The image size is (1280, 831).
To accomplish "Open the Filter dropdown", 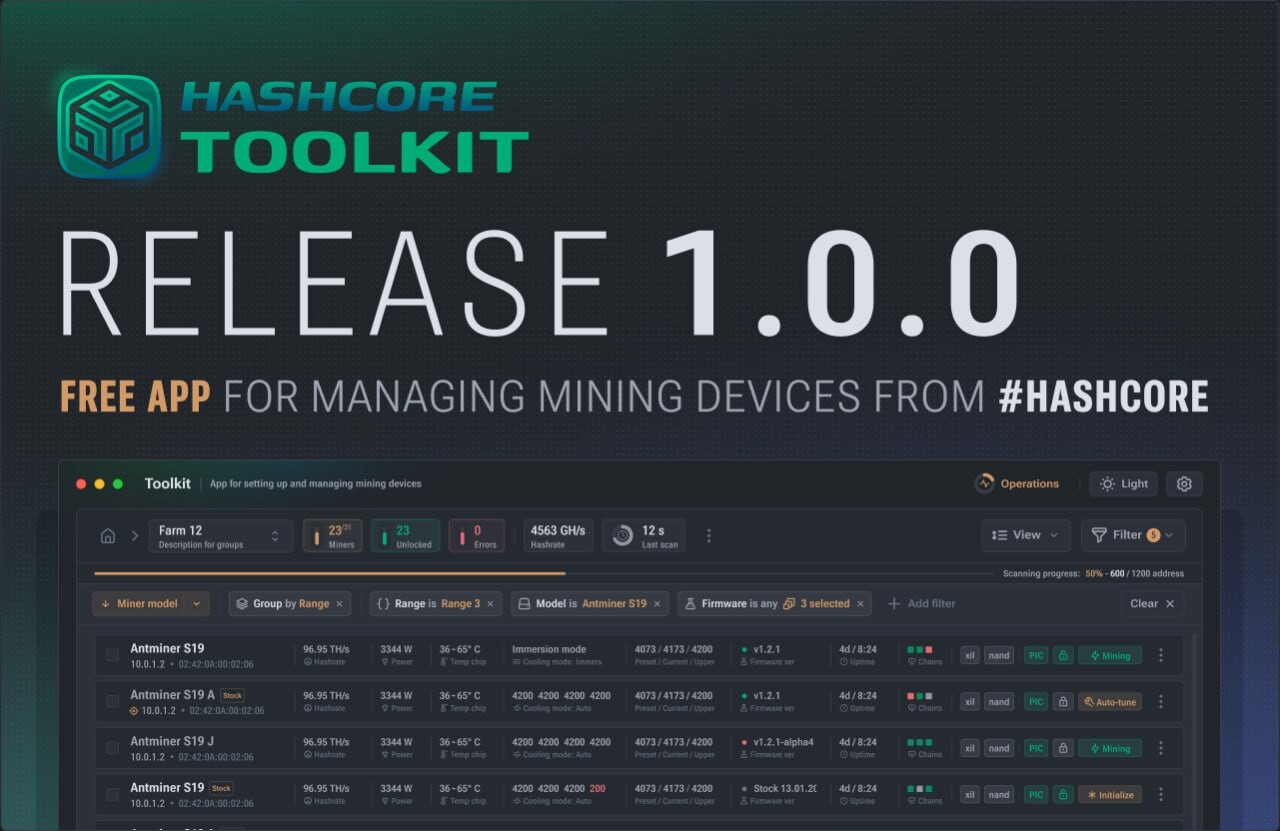I will point(1133,535).
